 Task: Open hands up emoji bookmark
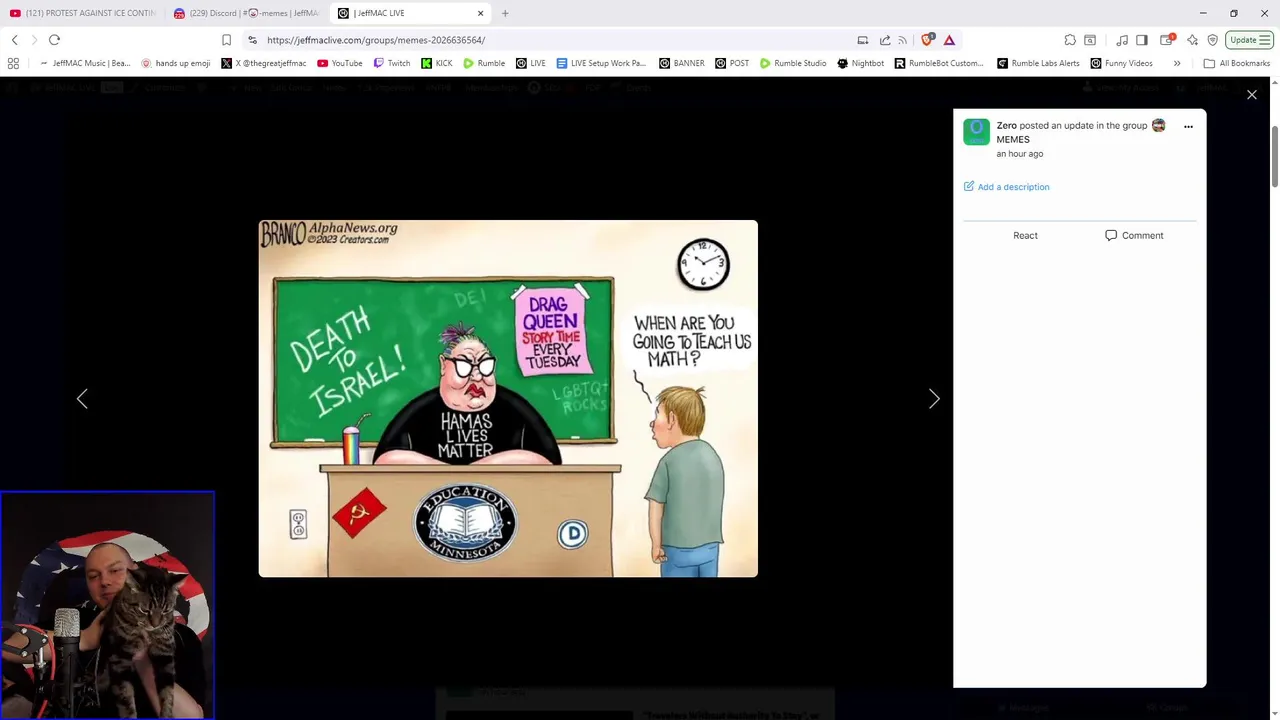pyautogui.click(x=176, y=63)
